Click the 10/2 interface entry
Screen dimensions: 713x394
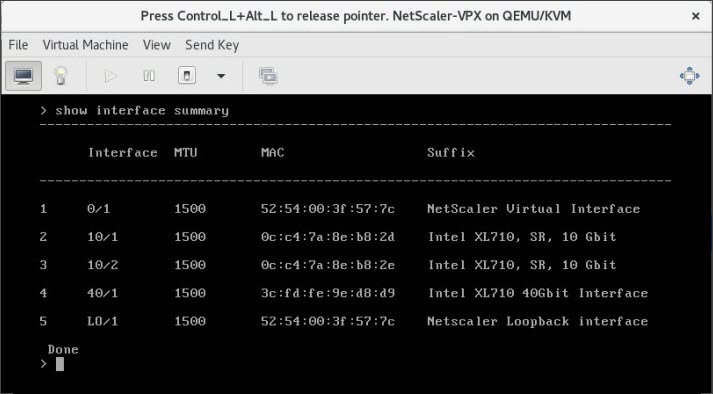tap(102, 265)
